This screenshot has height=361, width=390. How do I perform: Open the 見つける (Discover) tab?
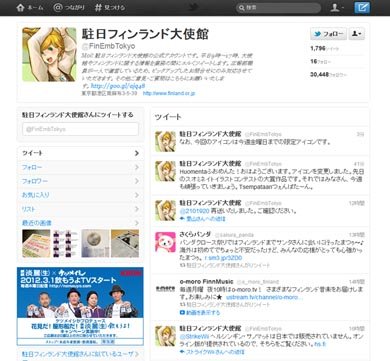pyautogui.click(x=110, y=7)
